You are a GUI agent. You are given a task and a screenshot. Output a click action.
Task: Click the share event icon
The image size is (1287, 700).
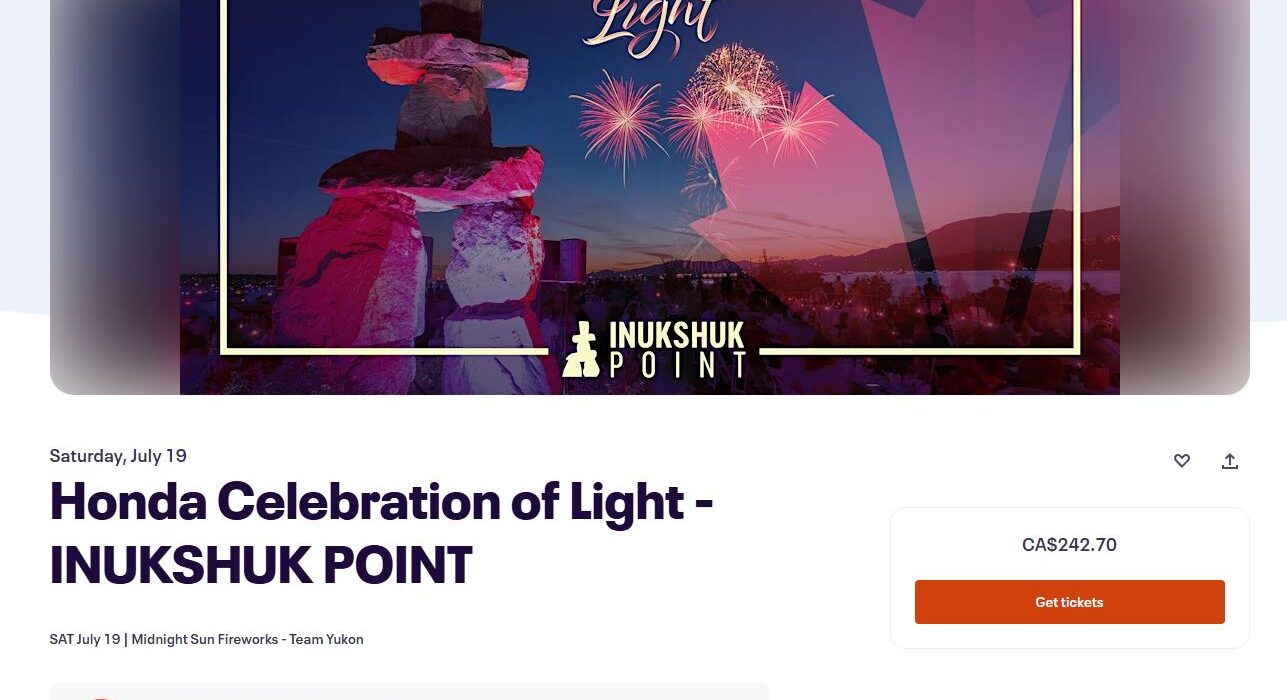pos(1230,461)
